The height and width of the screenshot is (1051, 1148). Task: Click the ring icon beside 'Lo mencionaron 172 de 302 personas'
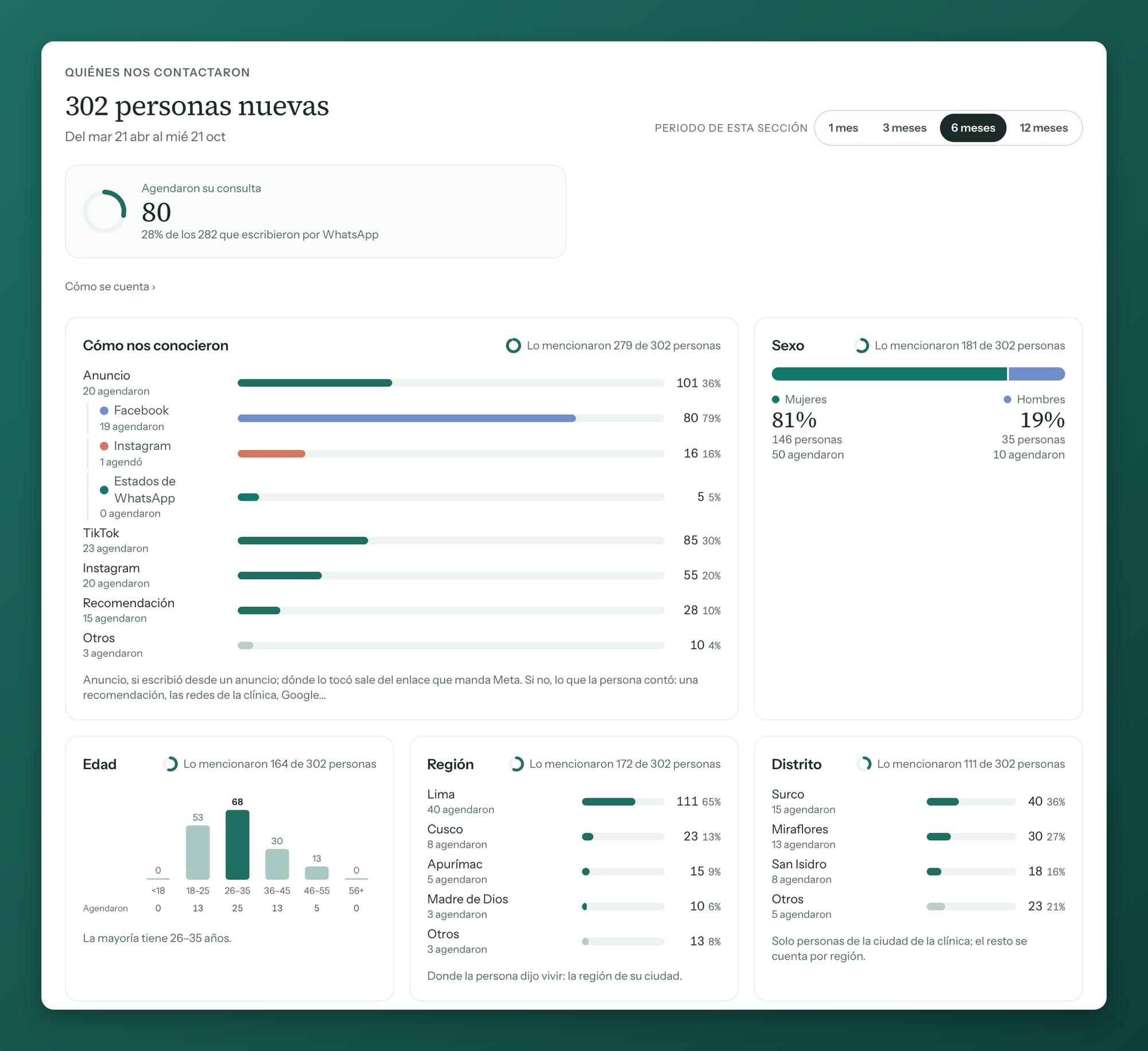click(x=516, y=764)
